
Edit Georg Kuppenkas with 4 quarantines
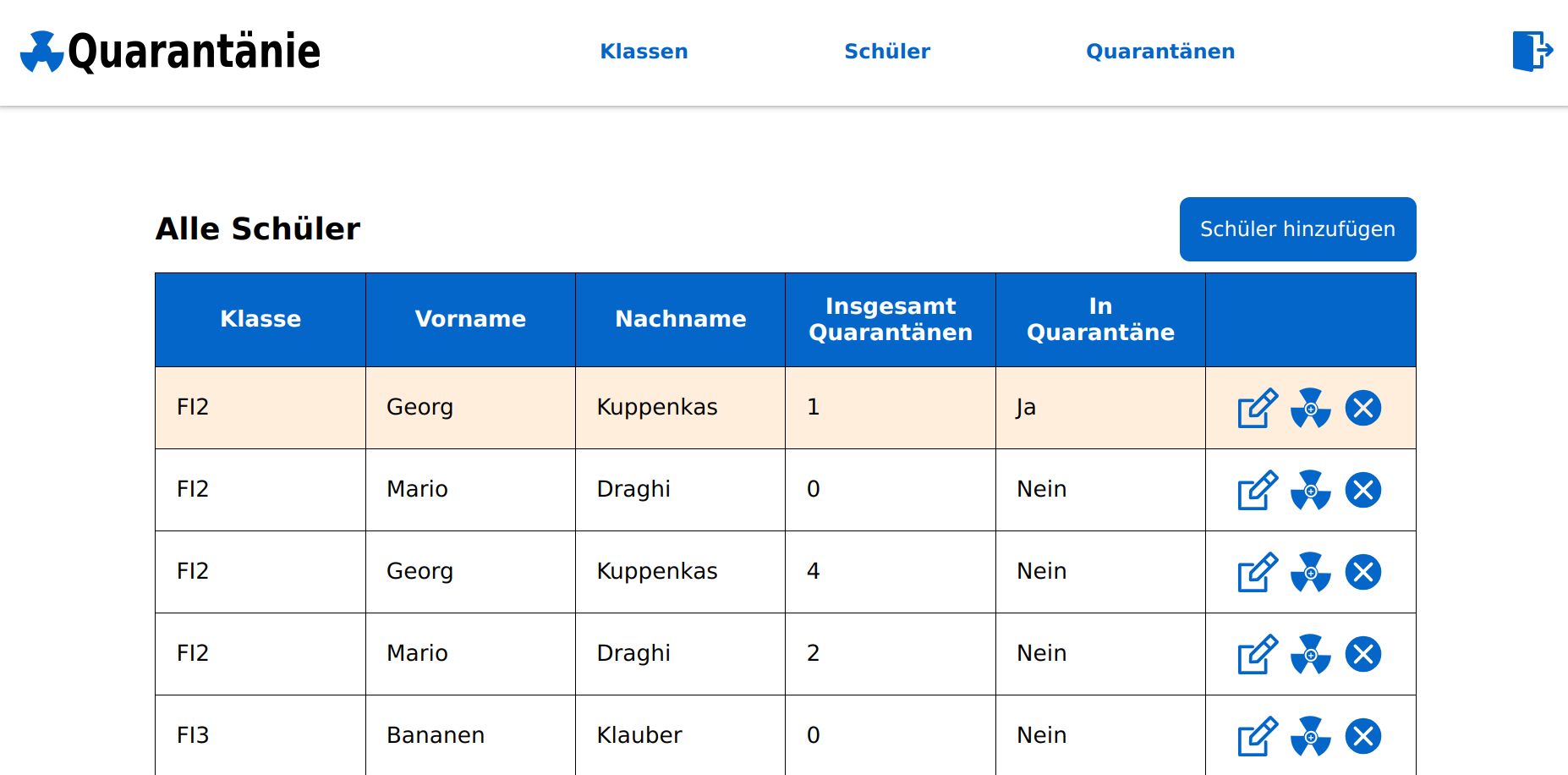pos(1258,572)
